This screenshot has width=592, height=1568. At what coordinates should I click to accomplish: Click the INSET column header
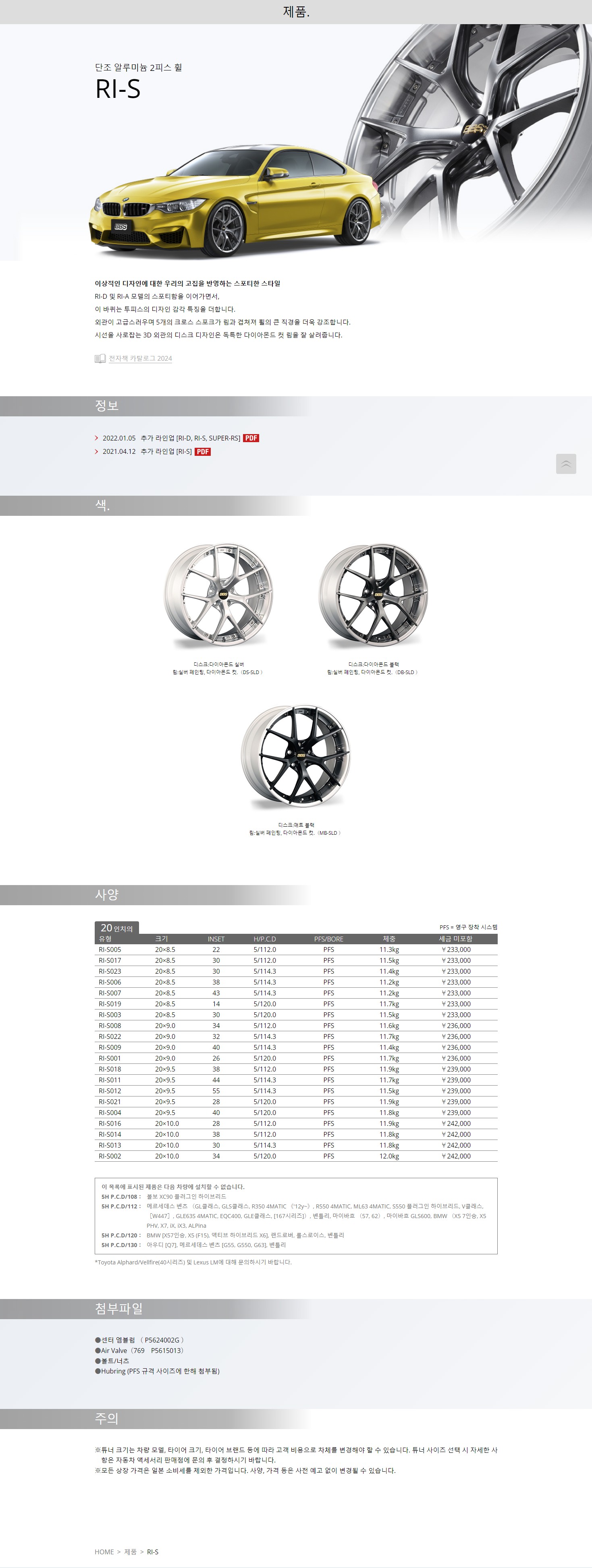(x=216, y=939)
